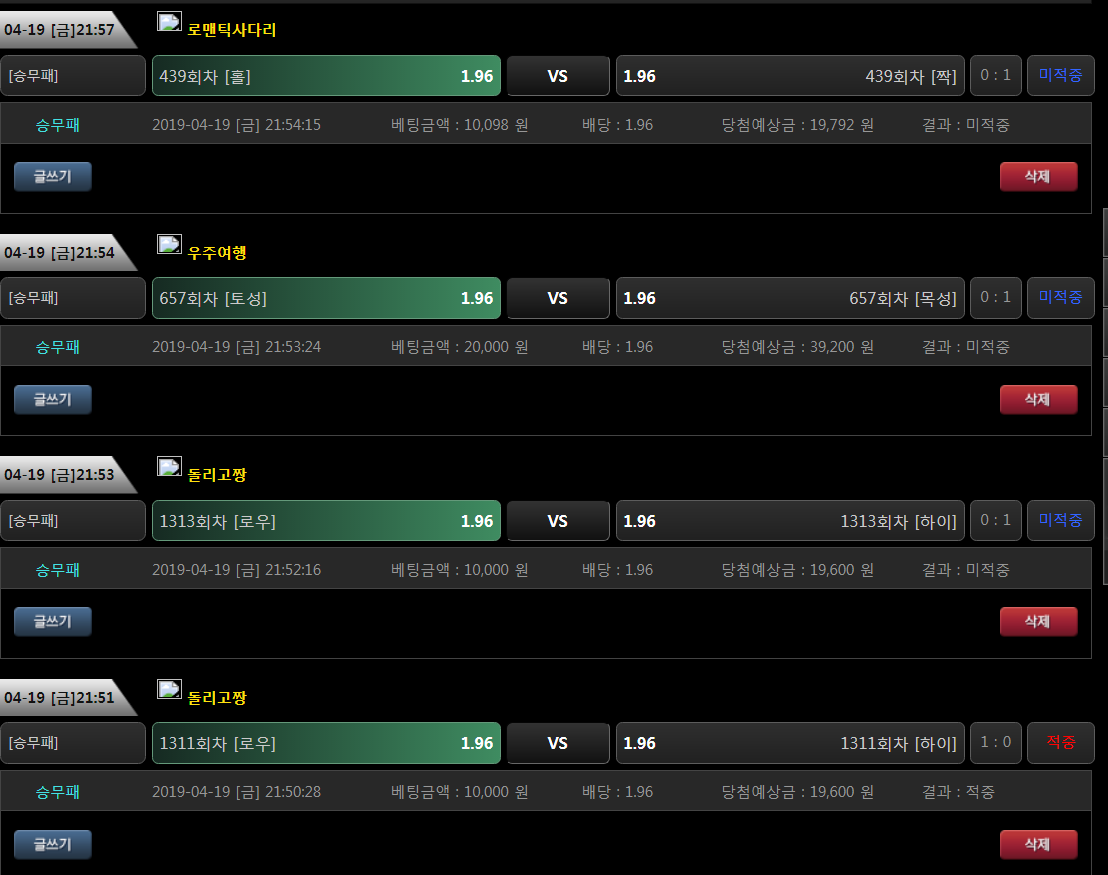Click the image icon beside 돌리고짱 21:51
The width and height of the screenshot is (1108, 875).
point(169,689)
